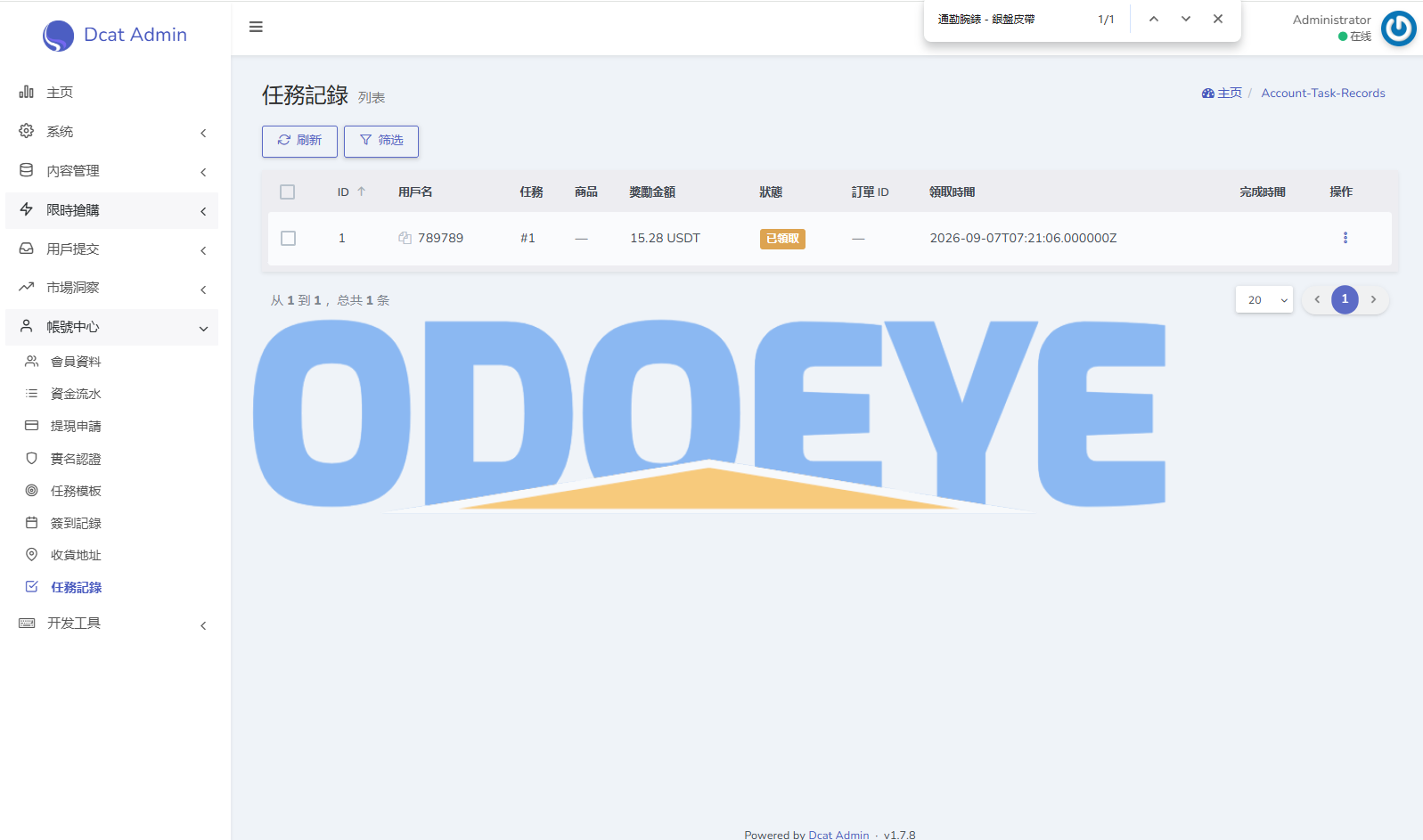
Task: Close the find-in-page bar
Action: click(1218, 19)
